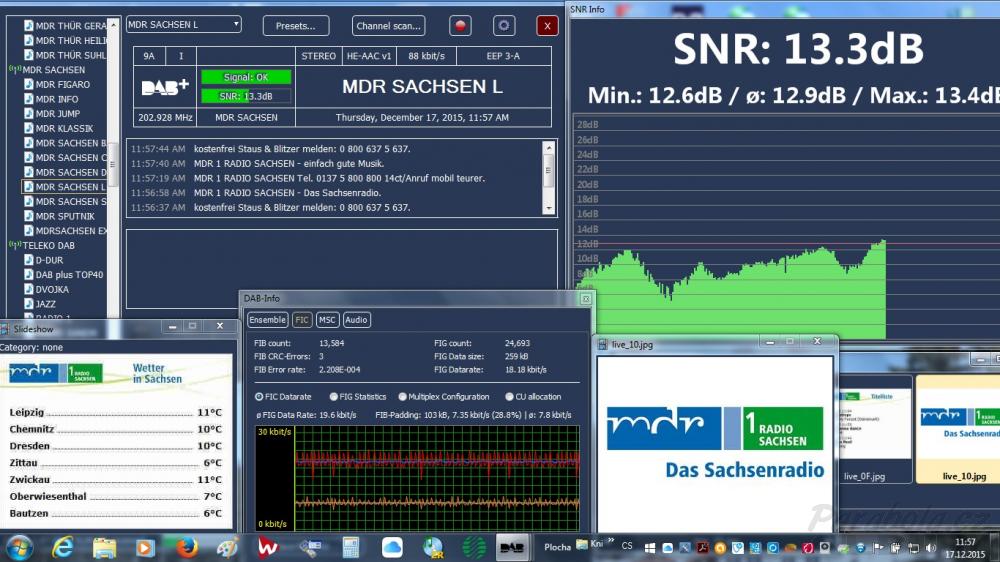Select MDR SPUTNIK station in list
This screenshot has height=562, width=1000.
point(65,216)
